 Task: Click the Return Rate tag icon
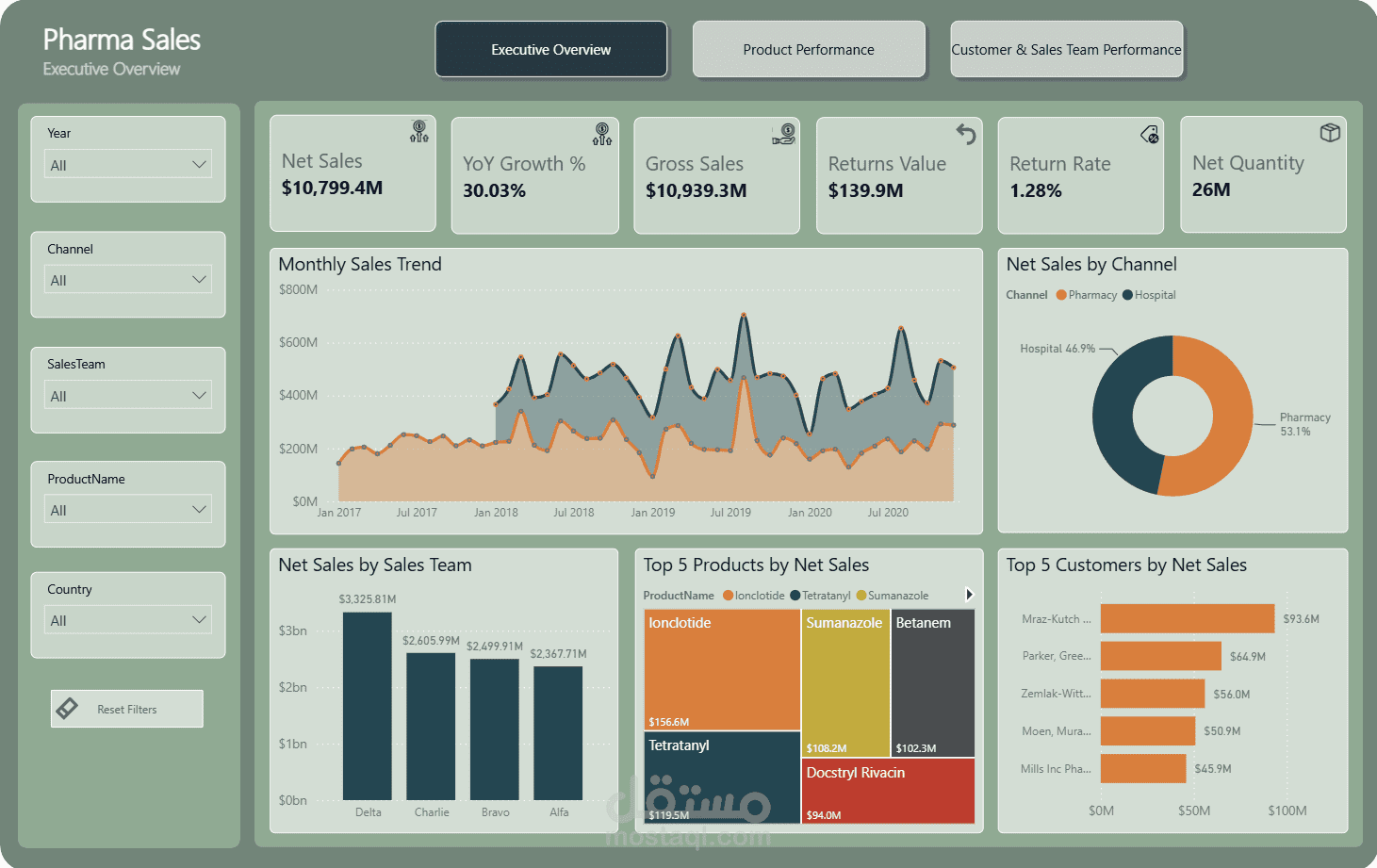1149,135
